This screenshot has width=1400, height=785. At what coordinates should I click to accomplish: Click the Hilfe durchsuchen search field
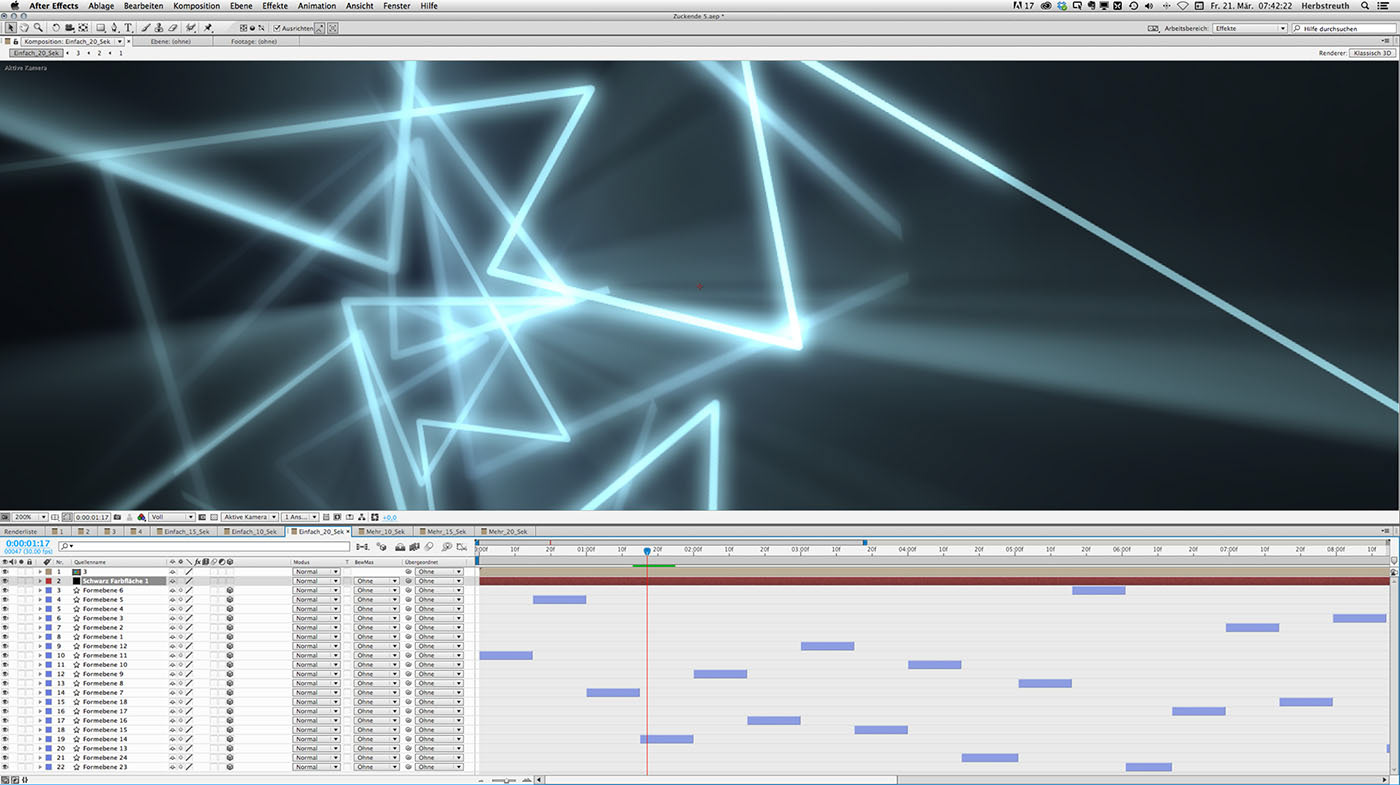pyautogui.click(x=1345, y=28)
